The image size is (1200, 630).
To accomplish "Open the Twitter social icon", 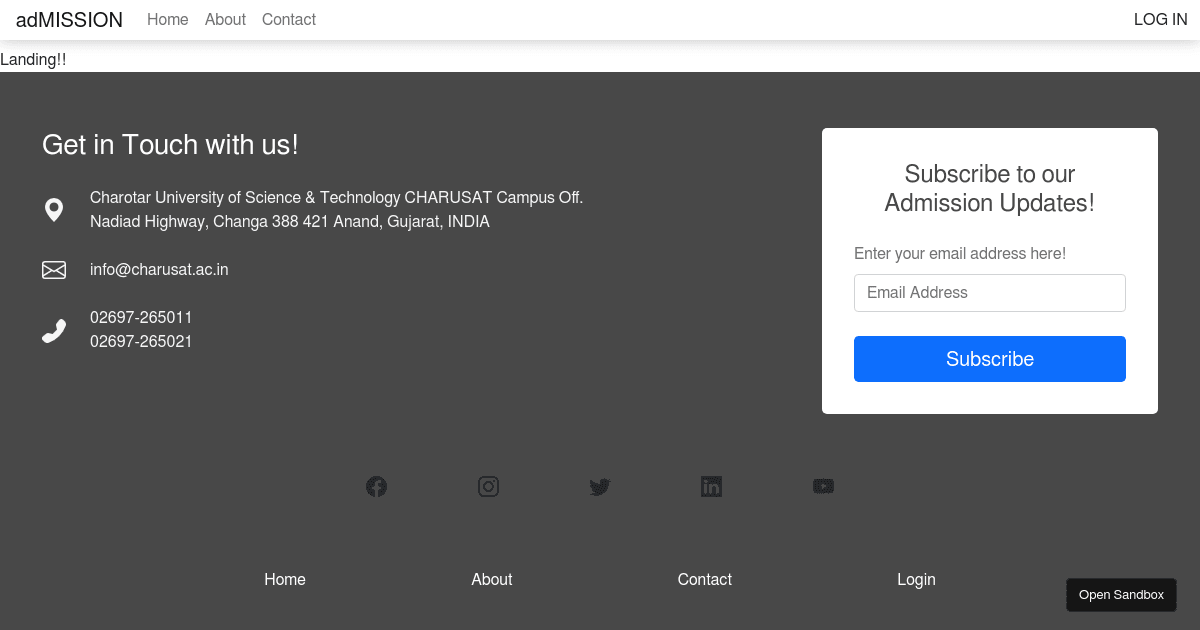I will tap(600, 487).
